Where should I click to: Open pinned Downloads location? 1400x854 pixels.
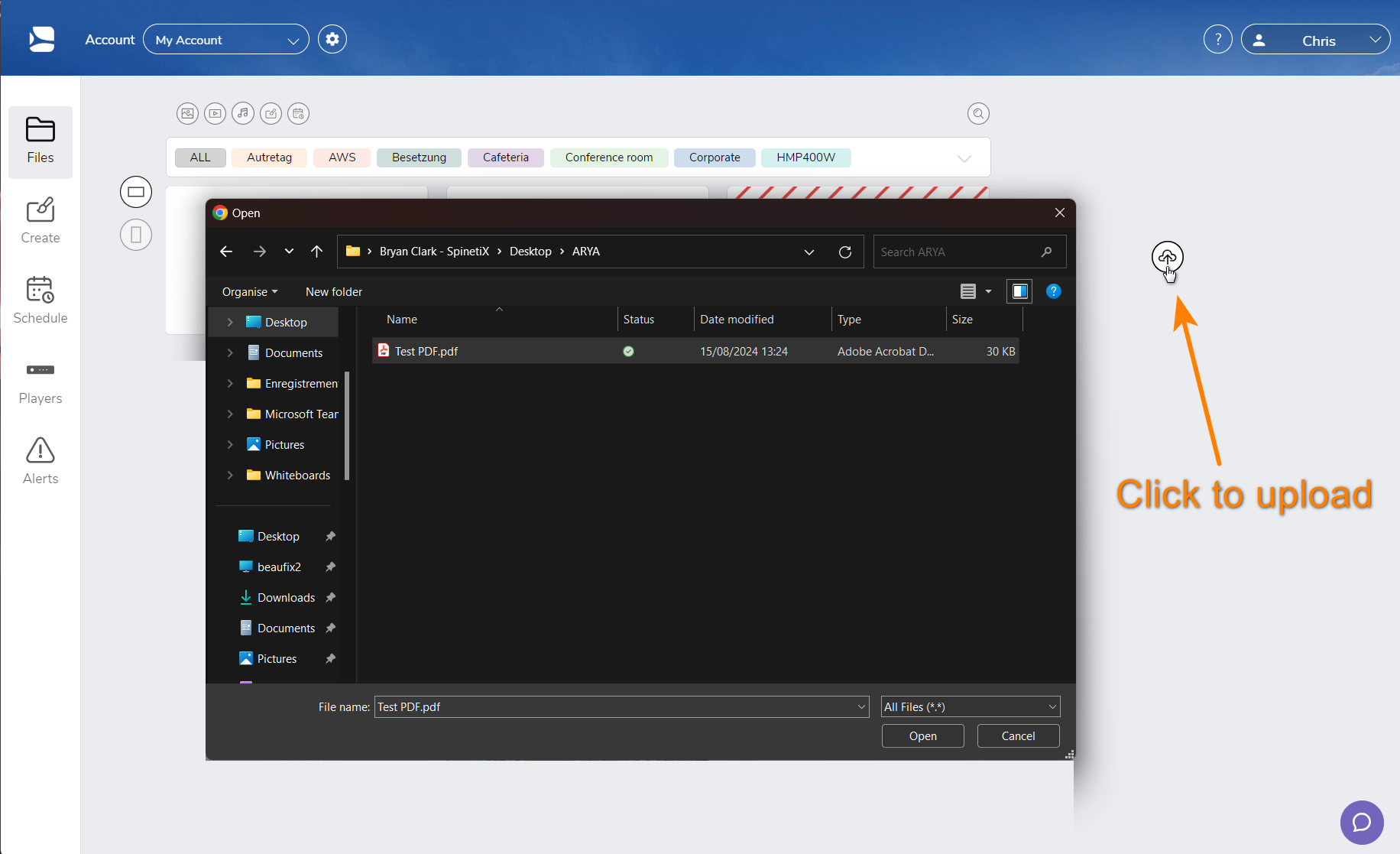[x=286, y=598]
